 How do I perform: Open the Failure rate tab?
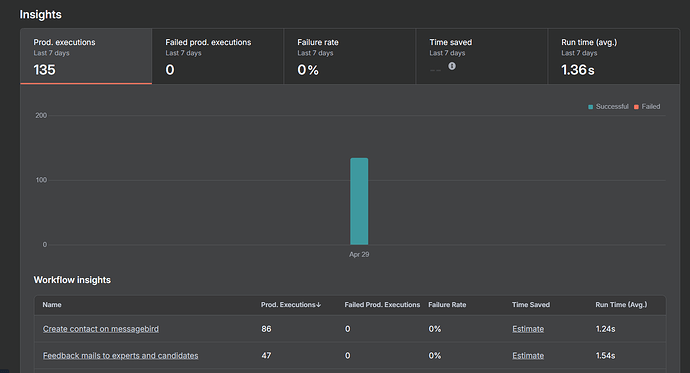[x=350, y=56]
